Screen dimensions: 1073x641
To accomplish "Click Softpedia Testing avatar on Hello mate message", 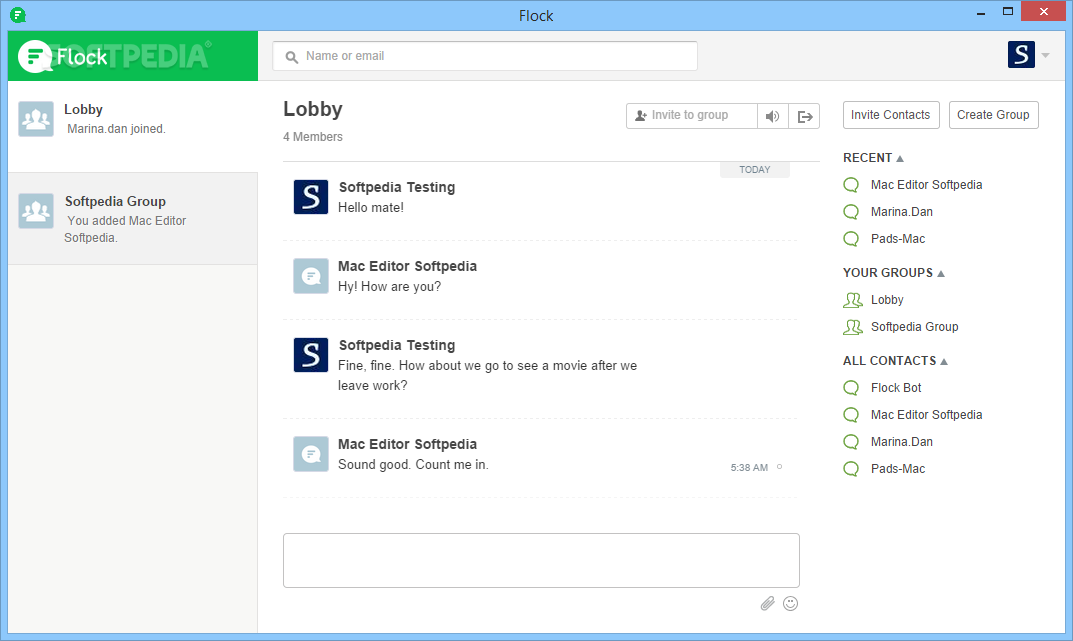I will (311, 197).
